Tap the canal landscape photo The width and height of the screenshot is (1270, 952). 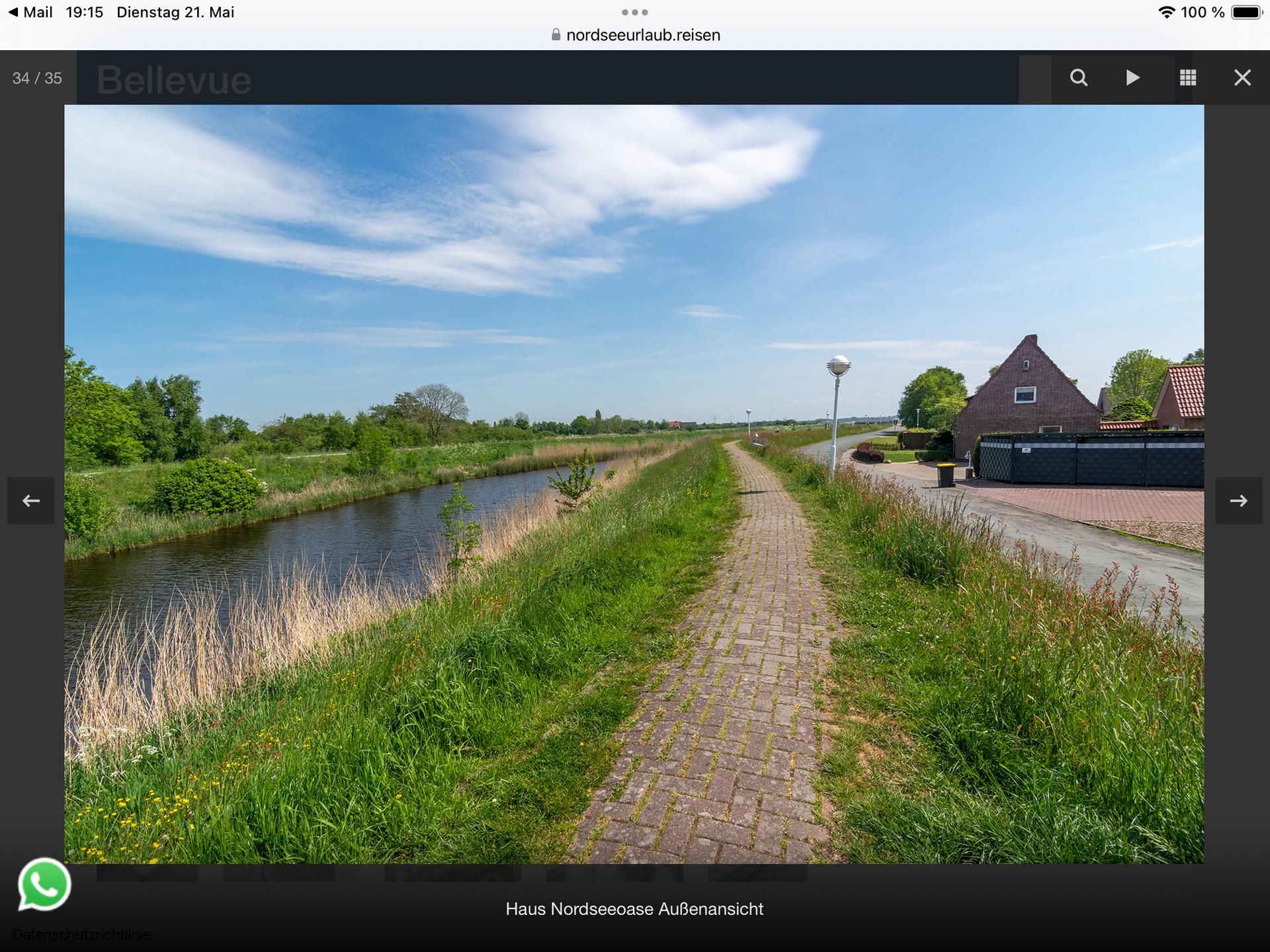[x=634, y=484]
